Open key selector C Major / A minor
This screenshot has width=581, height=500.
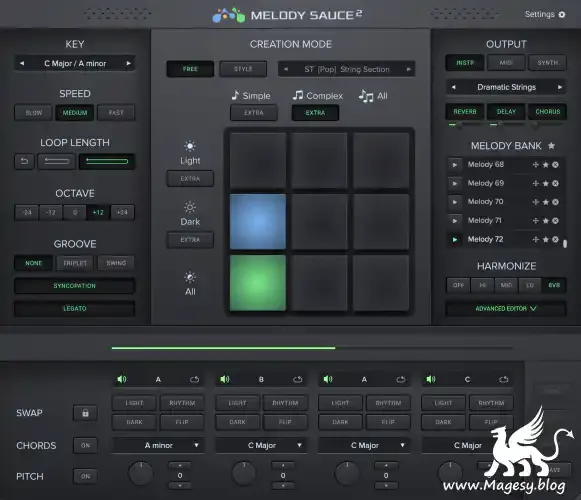tap(75, 63)
